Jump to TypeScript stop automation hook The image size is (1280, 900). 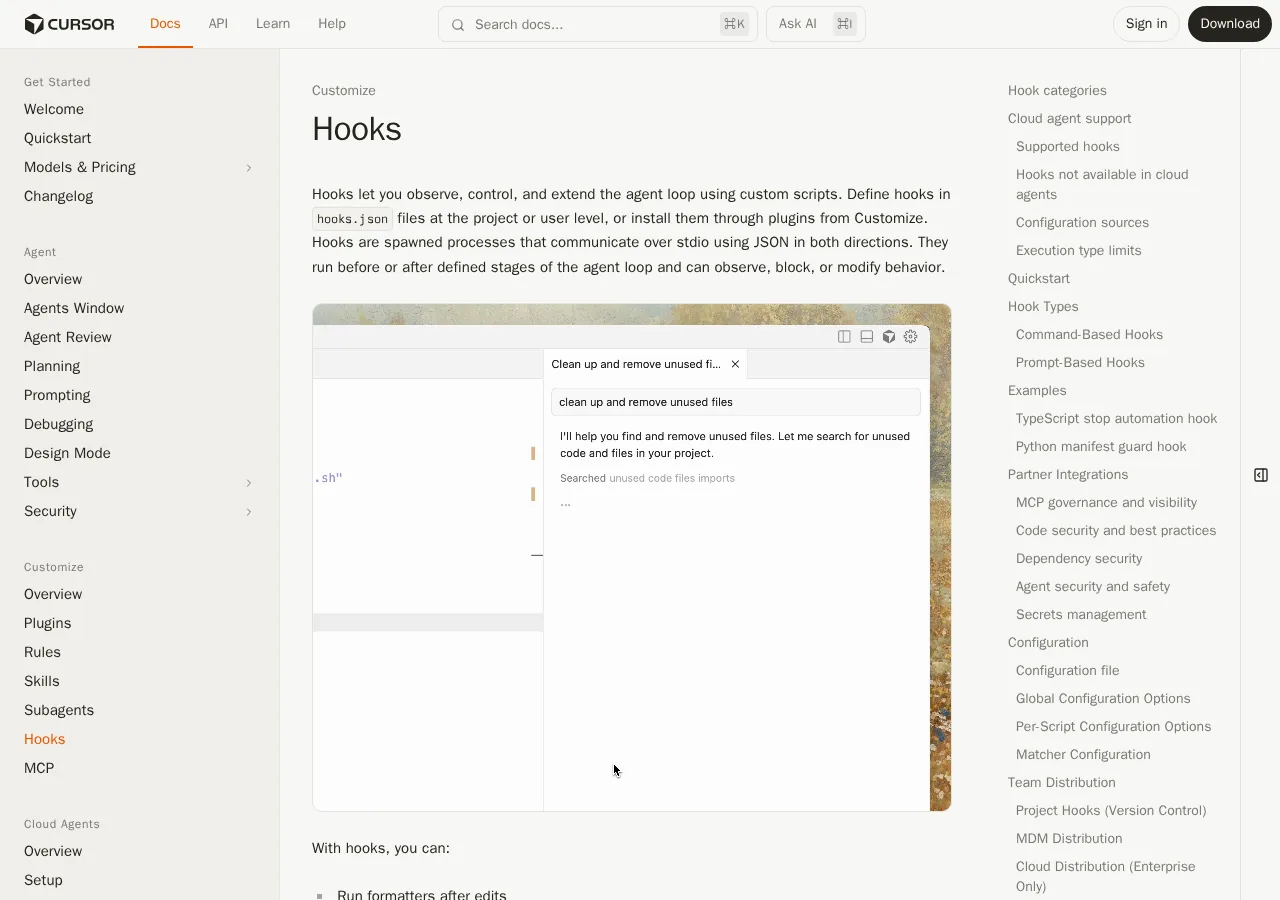[1116, 418]
